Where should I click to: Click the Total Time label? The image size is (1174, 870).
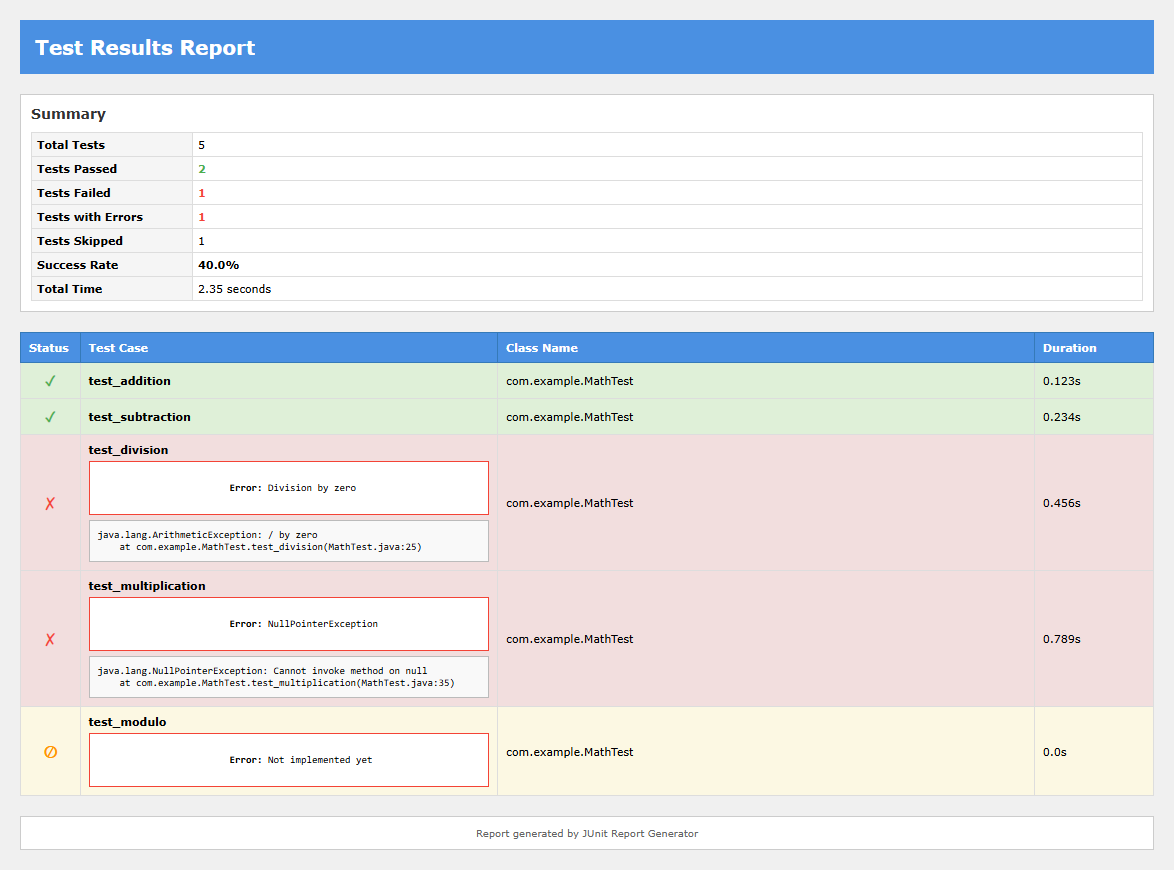point(70,289)
